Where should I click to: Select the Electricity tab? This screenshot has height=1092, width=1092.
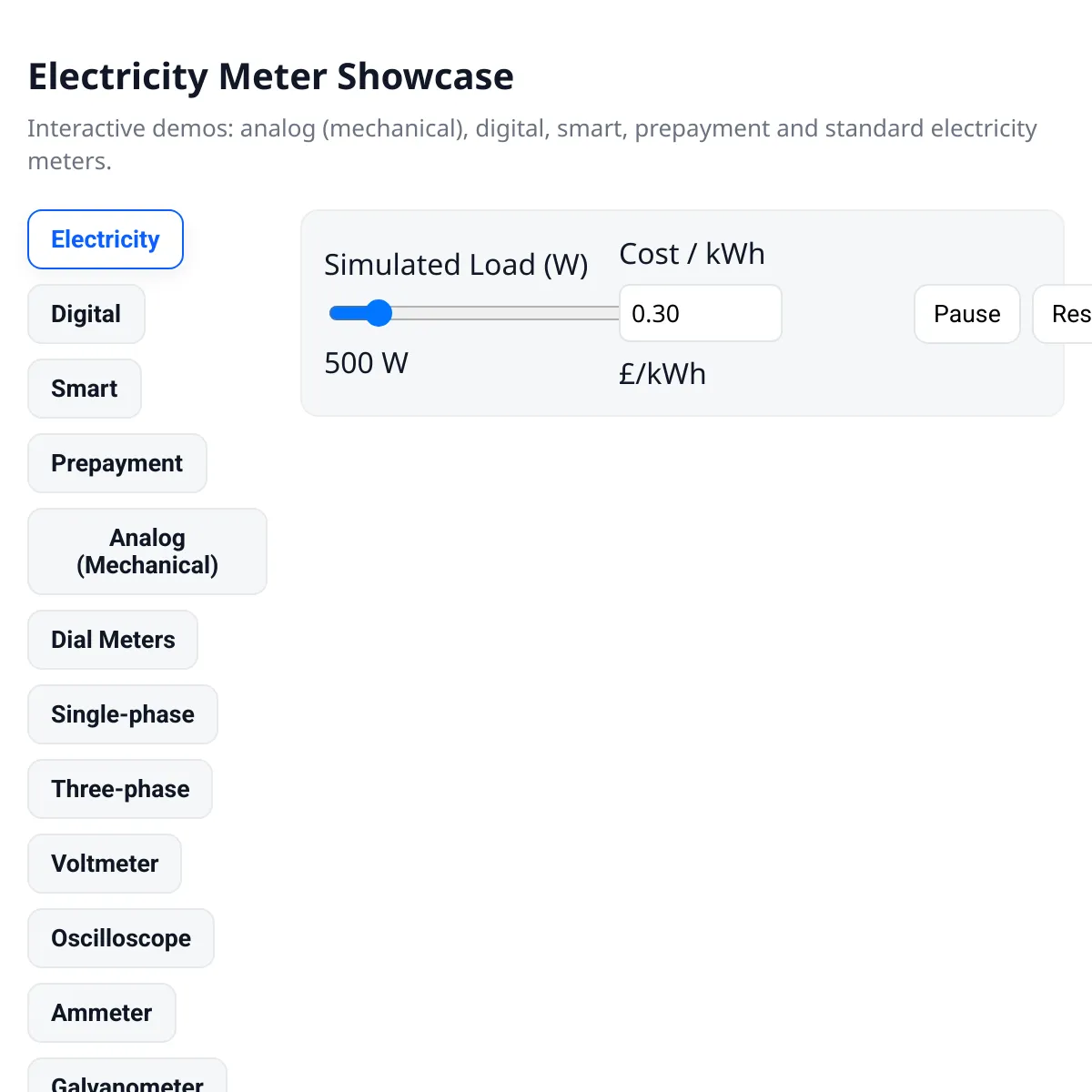point(106,239)
